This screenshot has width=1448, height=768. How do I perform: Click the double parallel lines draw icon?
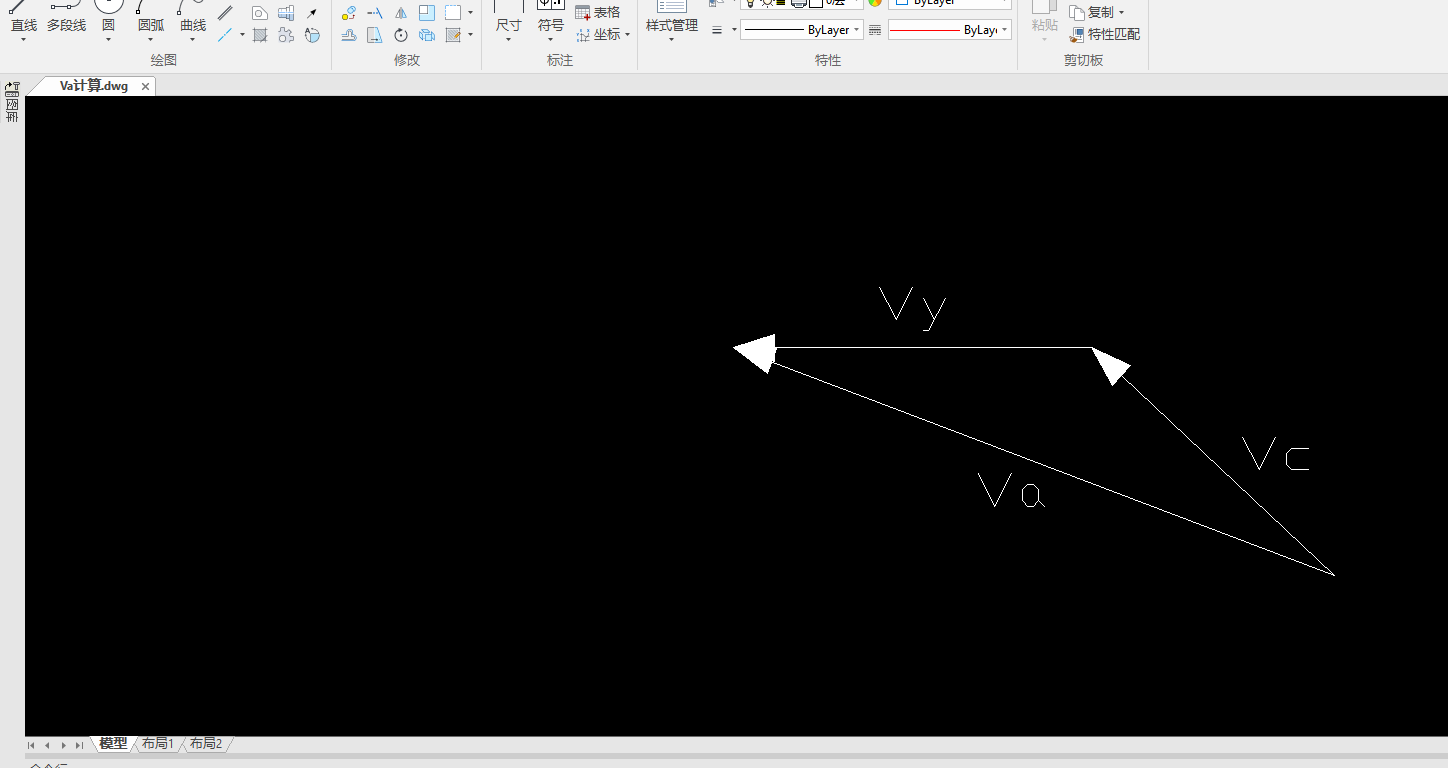[x=225, y=13]
